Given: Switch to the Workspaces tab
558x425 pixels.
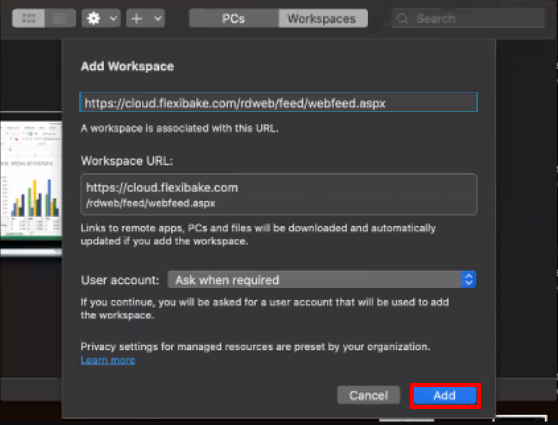Looking at the screenshot, I should coord(322,18).
